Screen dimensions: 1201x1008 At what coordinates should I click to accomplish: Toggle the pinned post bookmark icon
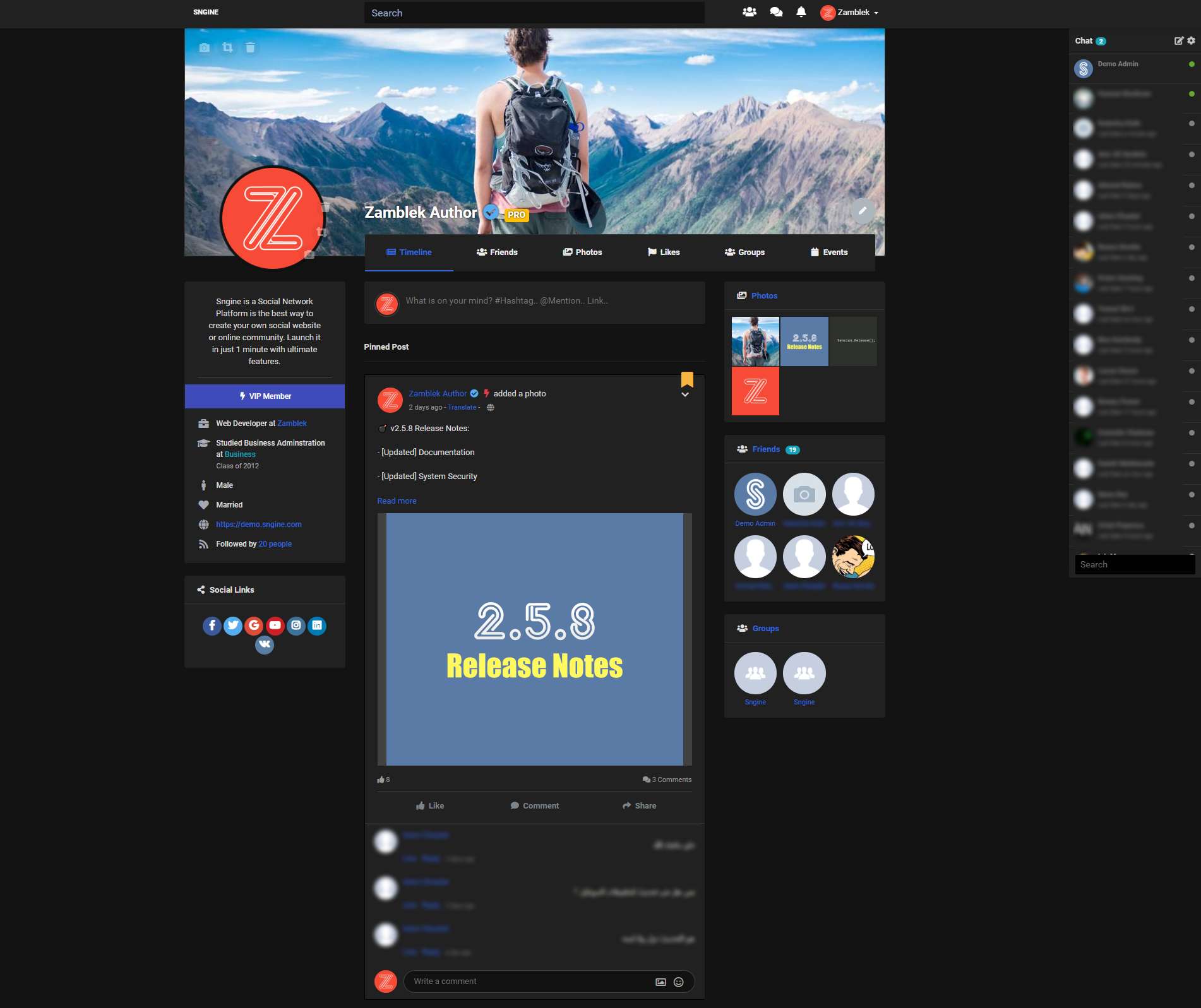[x=687, y=379]
